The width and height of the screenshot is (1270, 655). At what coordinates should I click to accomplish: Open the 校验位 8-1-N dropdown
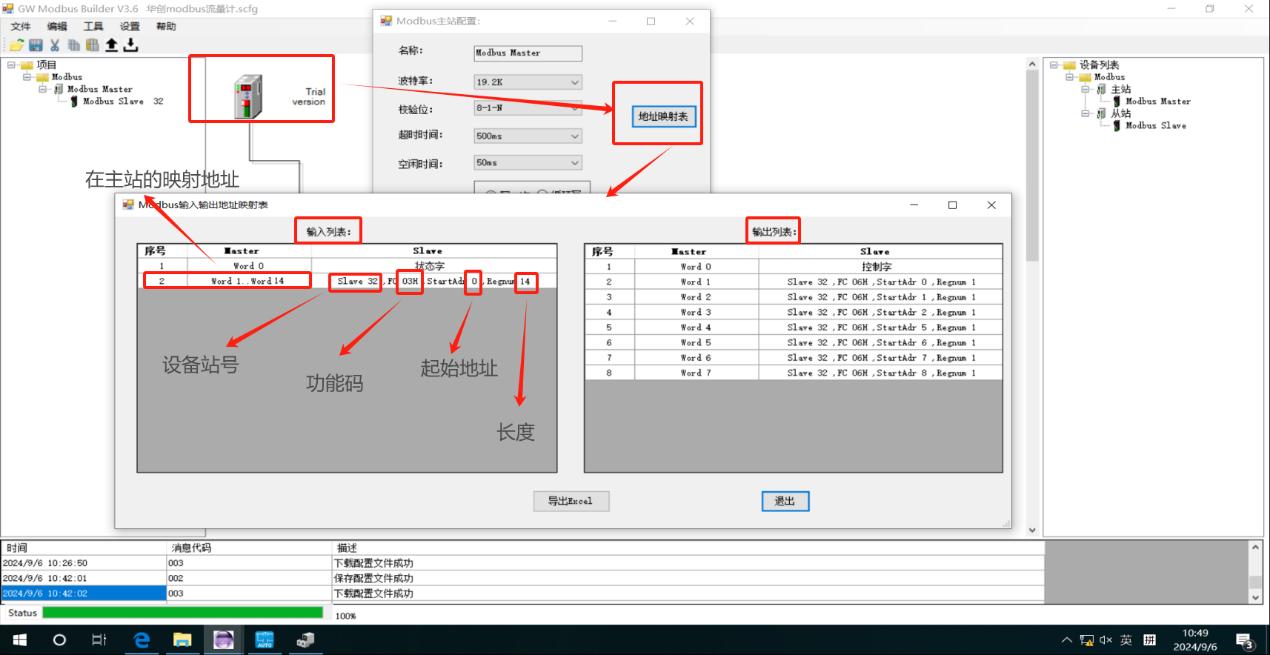pos(527,109)
